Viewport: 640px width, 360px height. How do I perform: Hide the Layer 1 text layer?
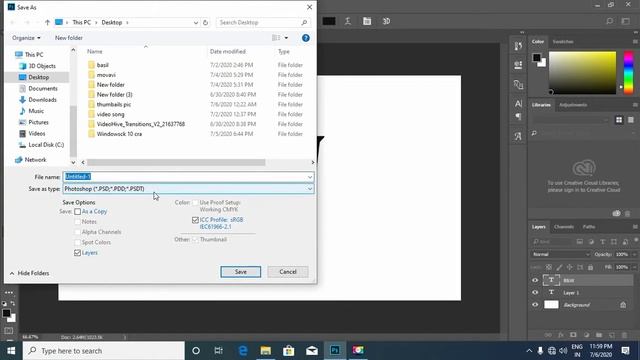pyautogui.click(x=535, y=293)
